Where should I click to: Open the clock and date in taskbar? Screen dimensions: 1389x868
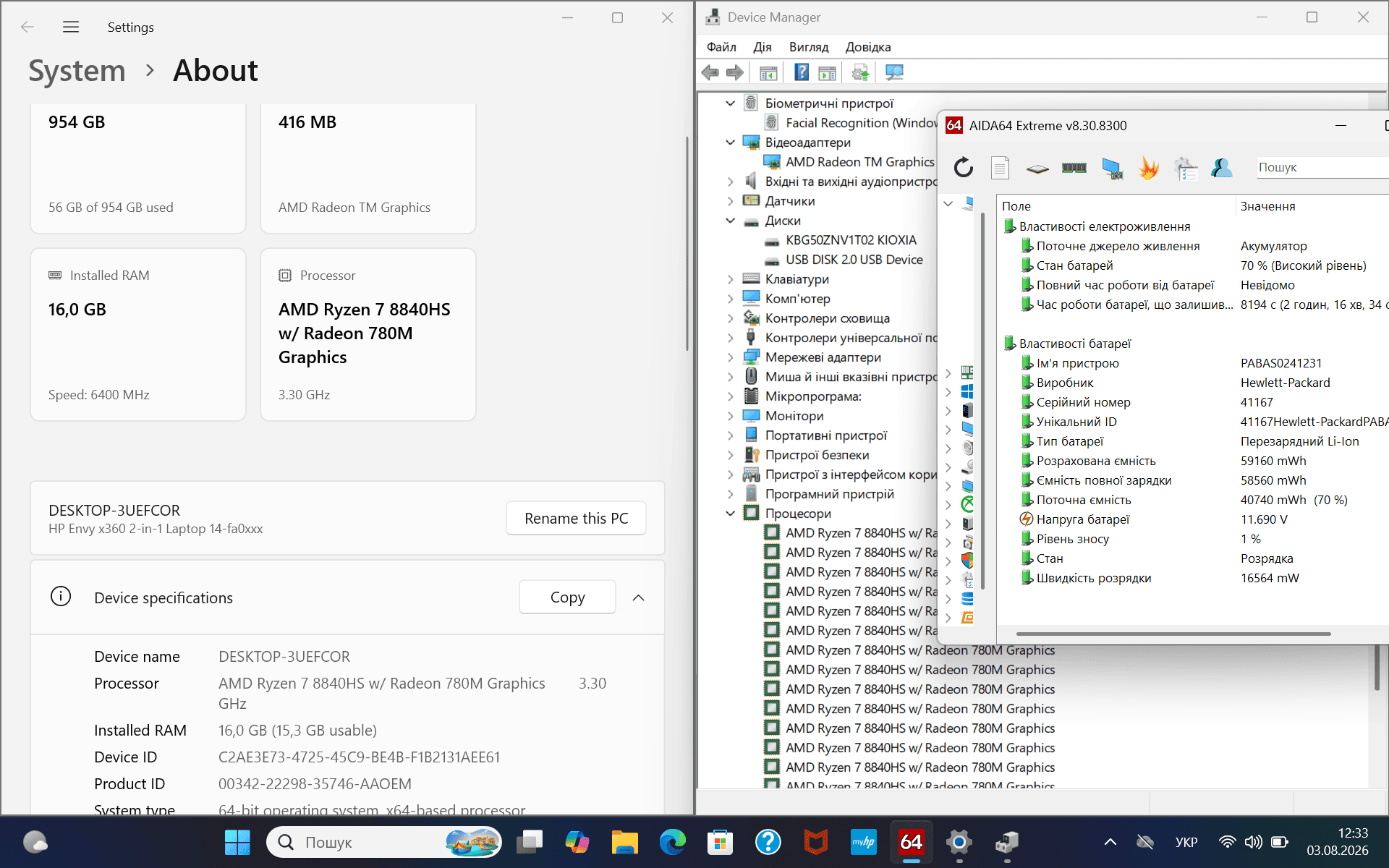click(1337, 842)
